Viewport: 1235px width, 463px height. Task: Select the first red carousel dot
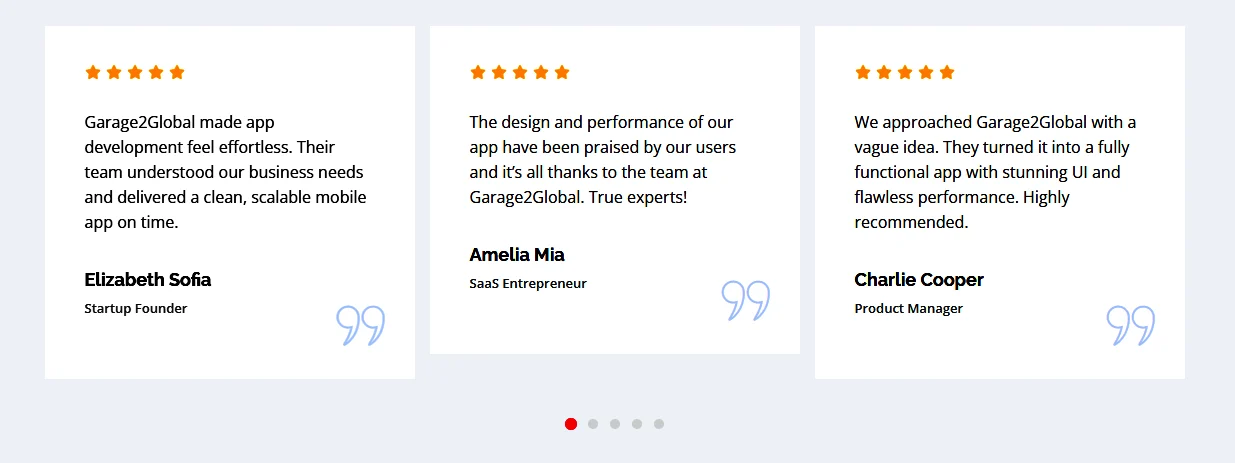coord(571,424)
